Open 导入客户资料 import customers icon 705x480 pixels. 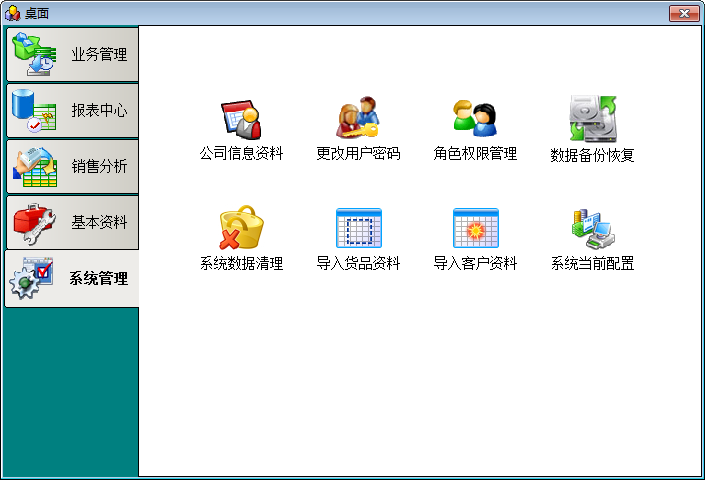475,228
